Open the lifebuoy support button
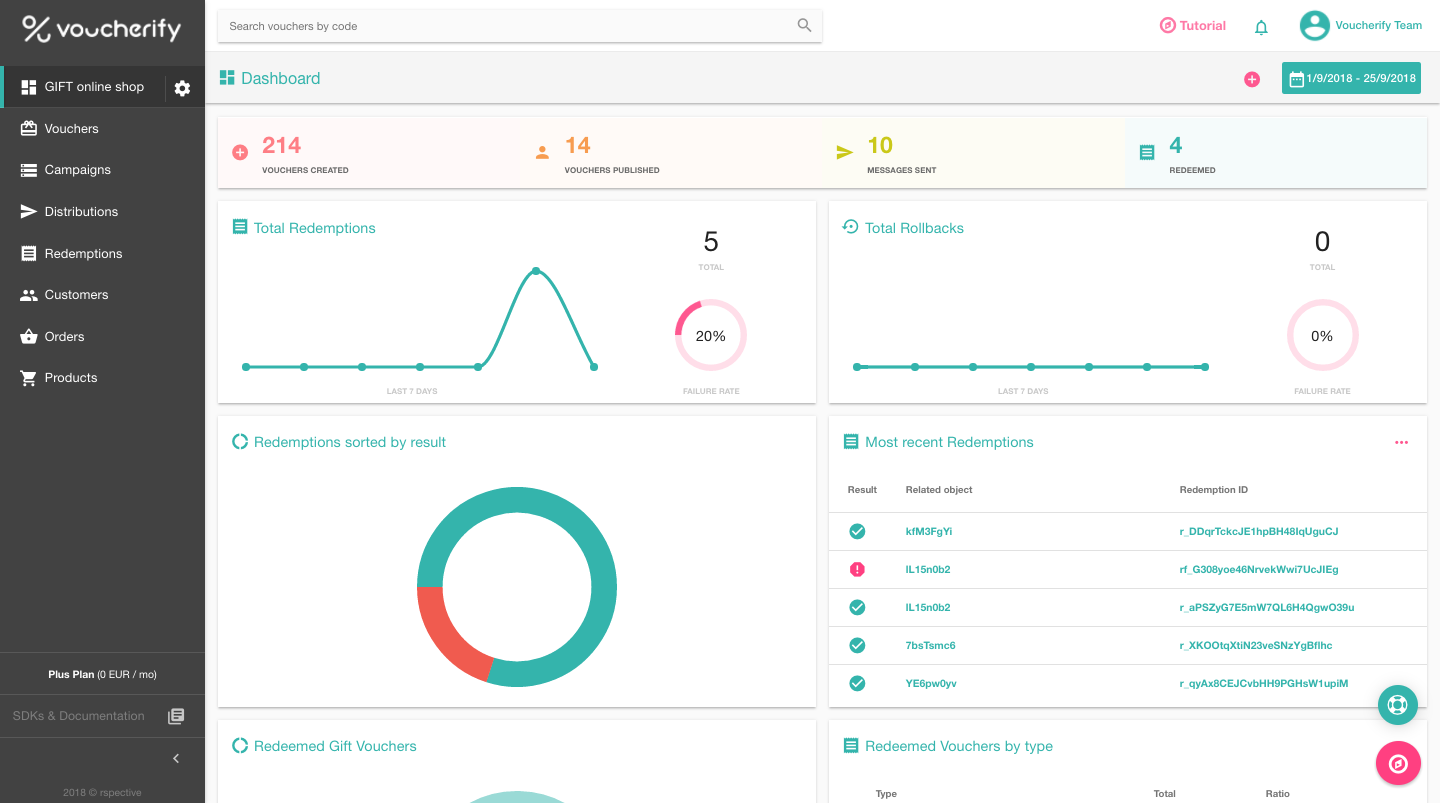 (1397, 705)
